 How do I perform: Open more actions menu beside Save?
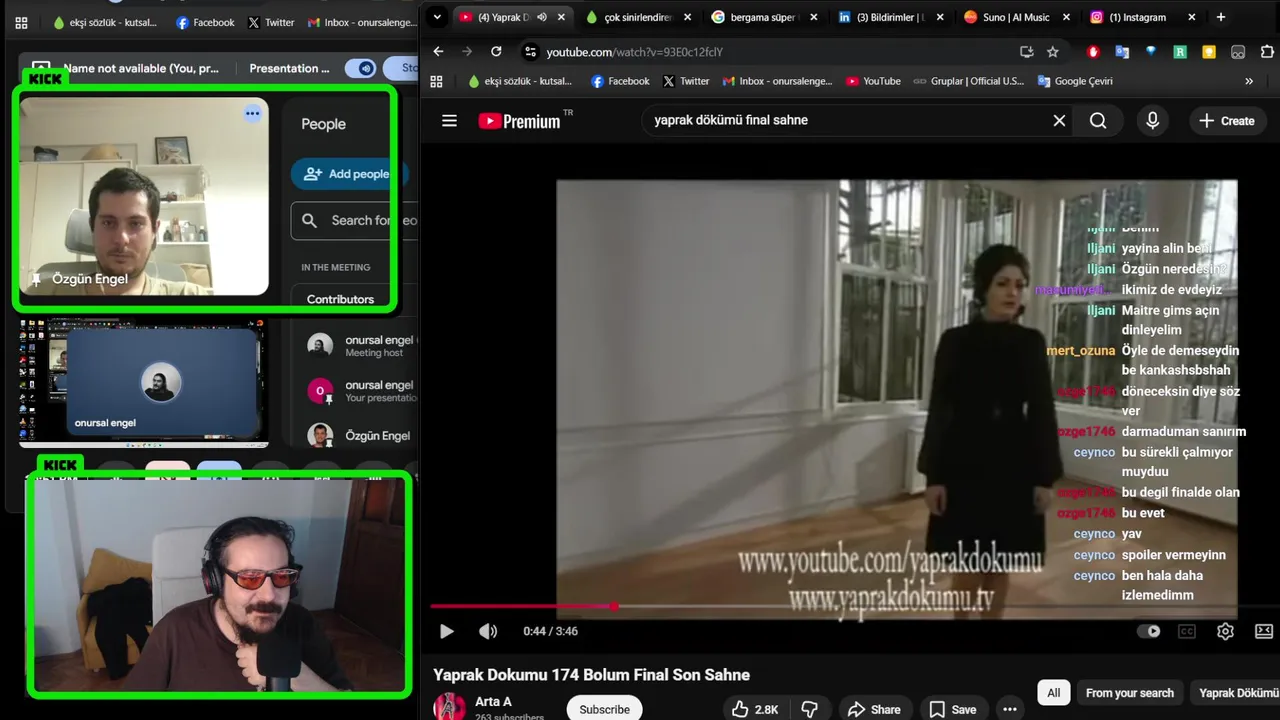tap(1010, 709)
